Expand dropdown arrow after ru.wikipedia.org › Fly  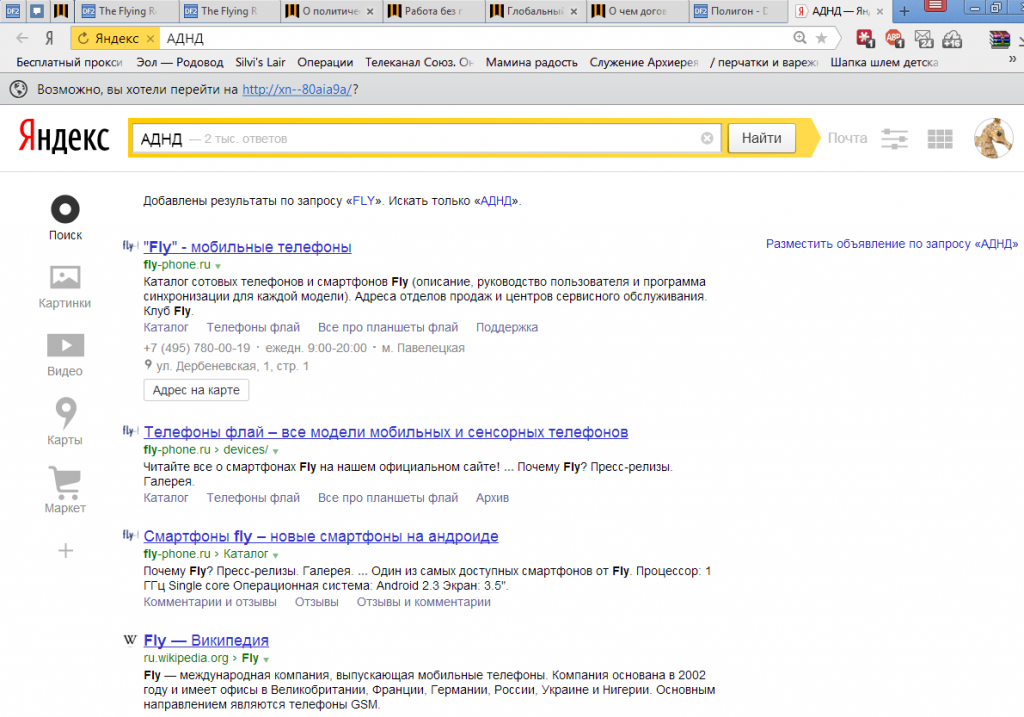266,660
